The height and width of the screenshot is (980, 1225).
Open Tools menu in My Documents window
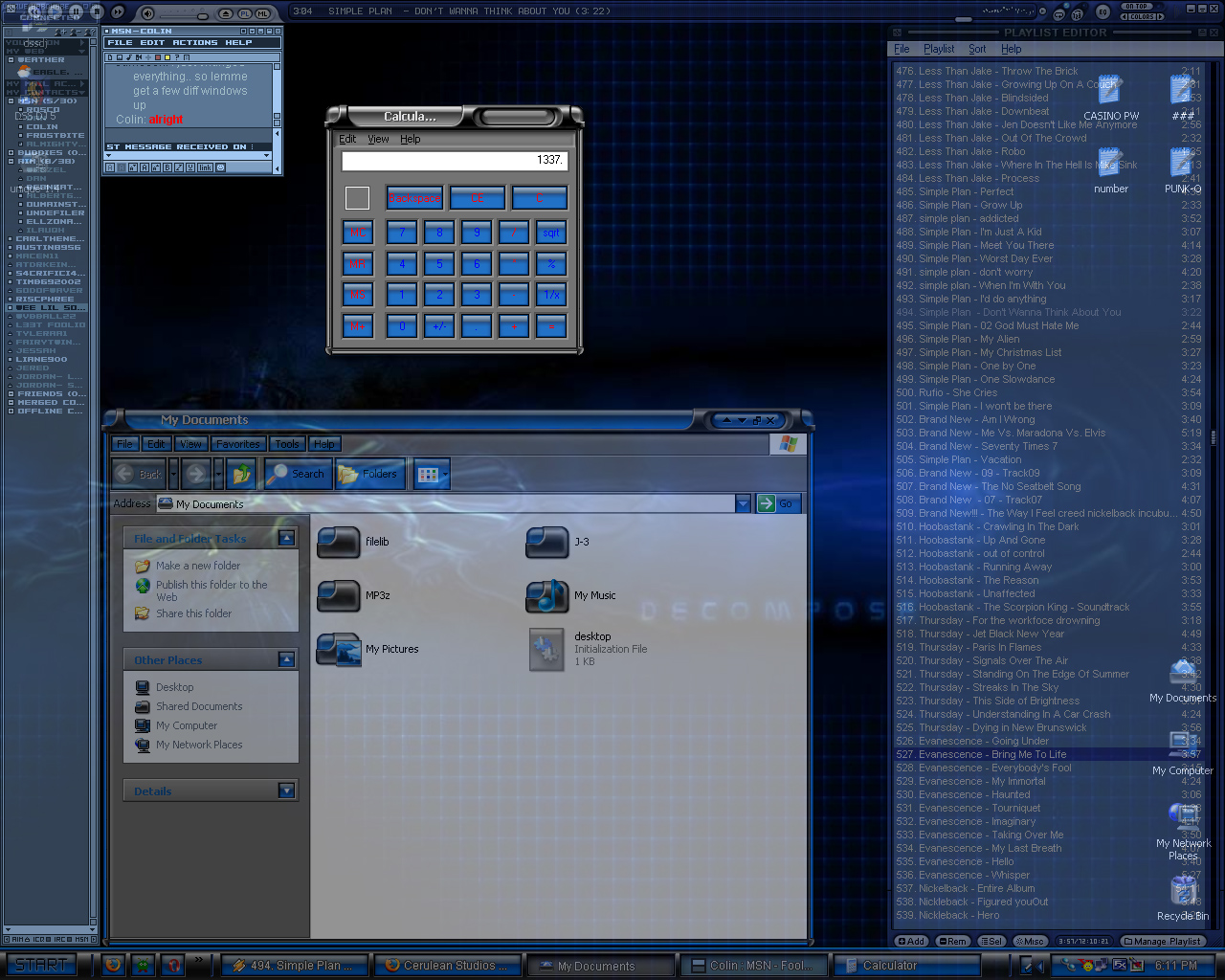coord(287,444)
